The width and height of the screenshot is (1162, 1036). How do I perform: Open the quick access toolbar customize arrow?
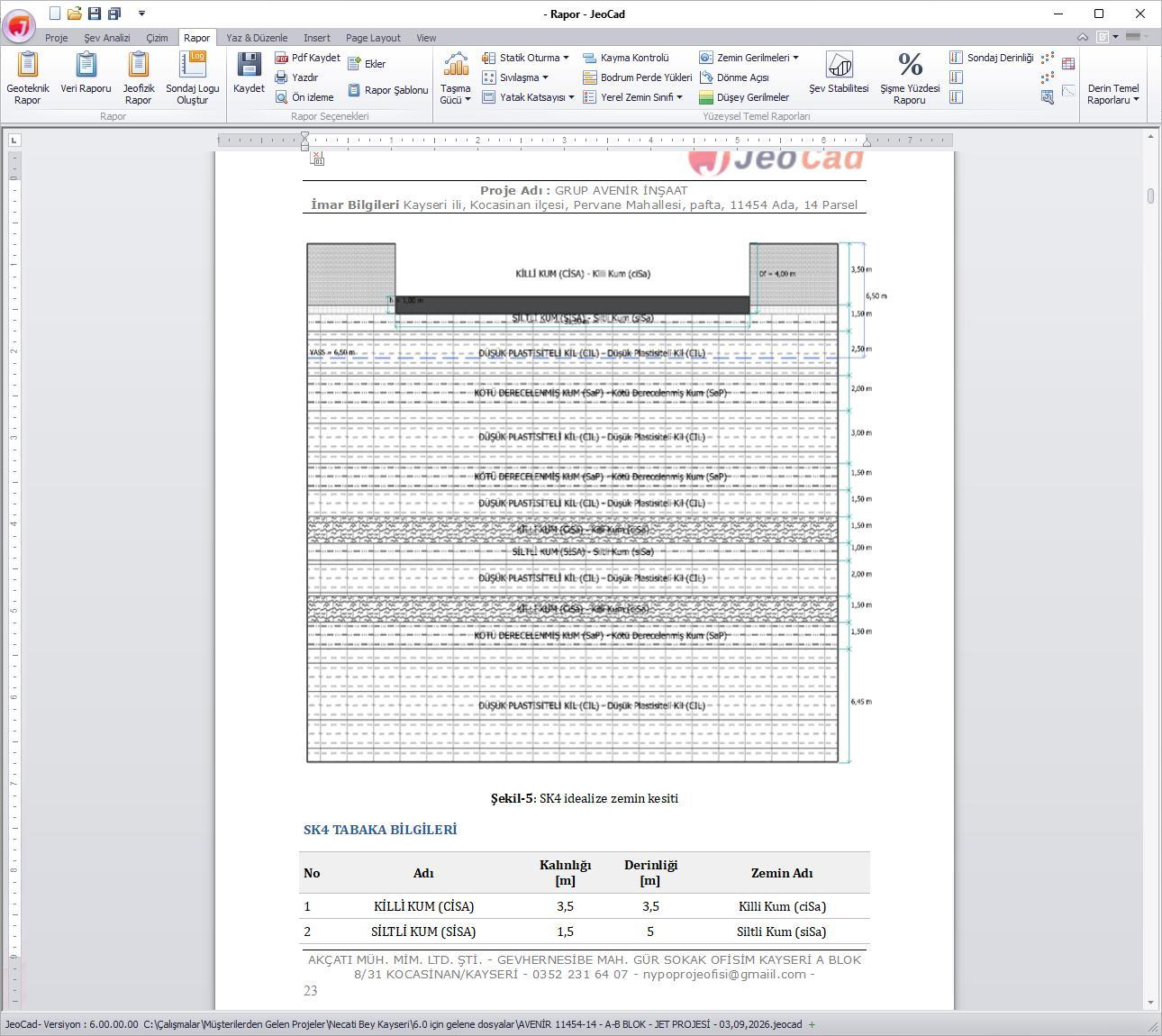(x=141, y=14)
